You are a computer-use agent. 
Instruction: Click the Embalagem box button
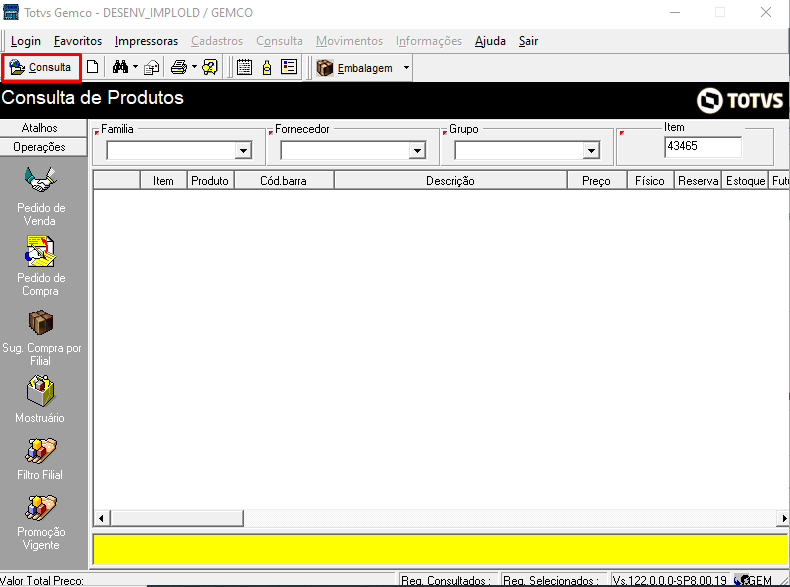coord(356,68)
